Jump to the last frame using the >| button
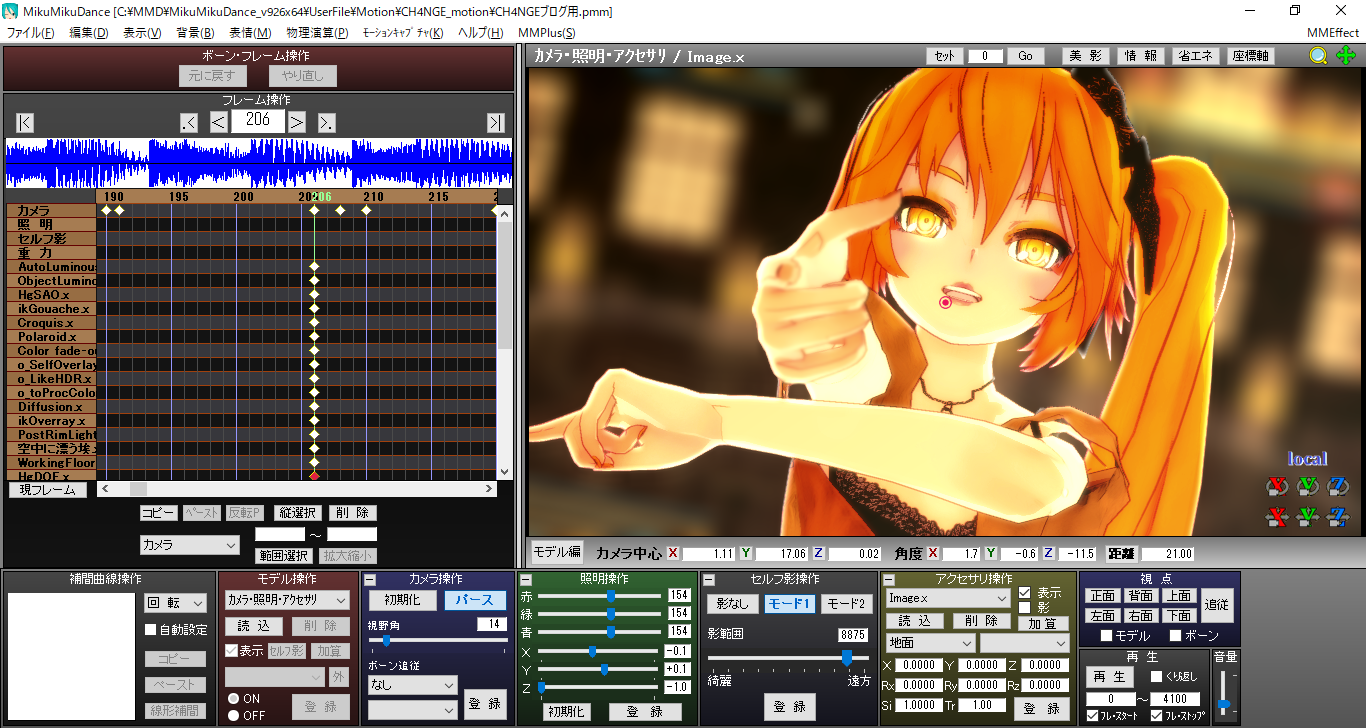The width and height of the screenshot is (1366, 728). click(x=496, y=122)
